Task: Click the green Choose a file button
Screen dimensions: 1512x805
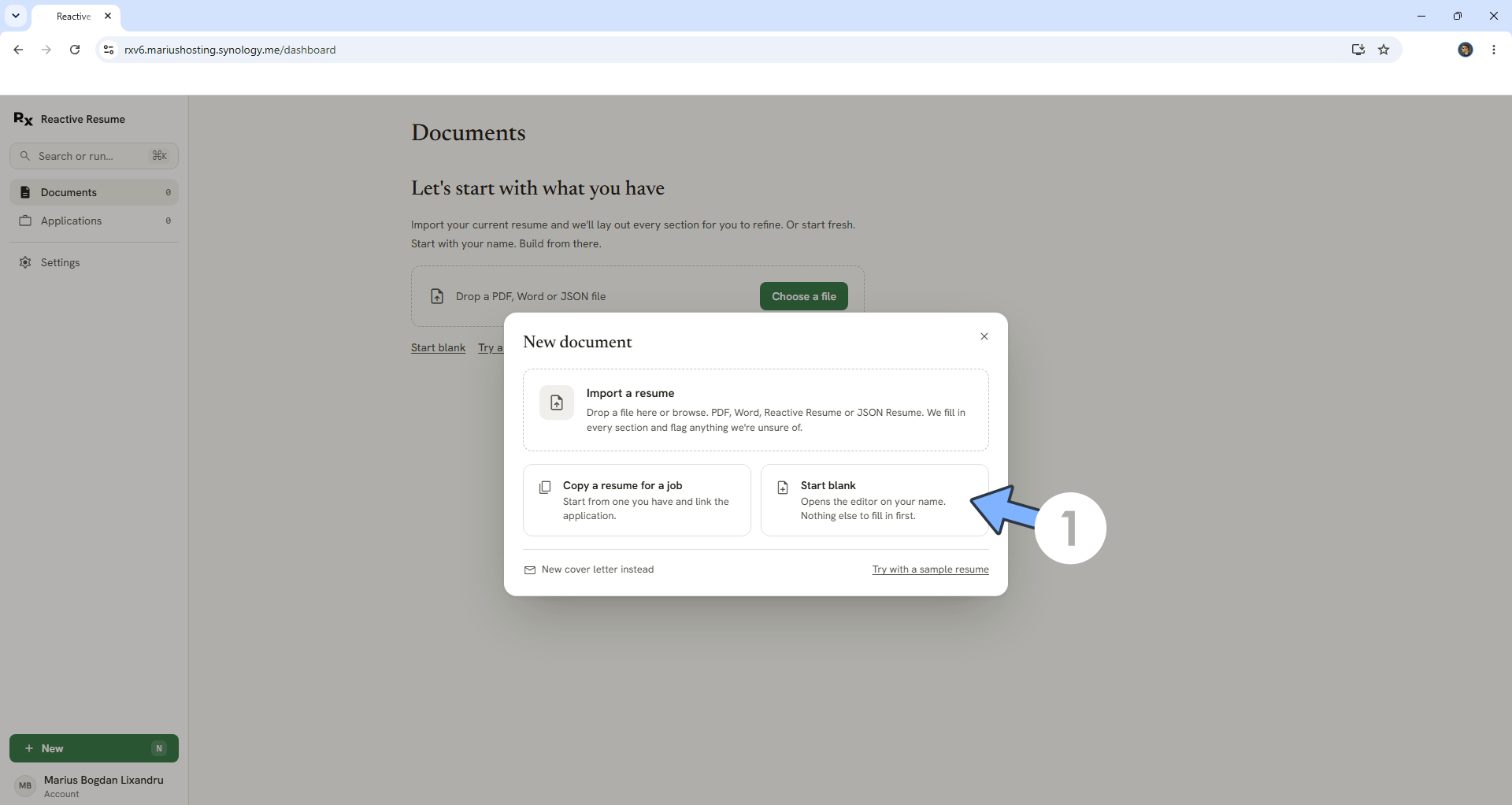Action: tap(803, 296)
